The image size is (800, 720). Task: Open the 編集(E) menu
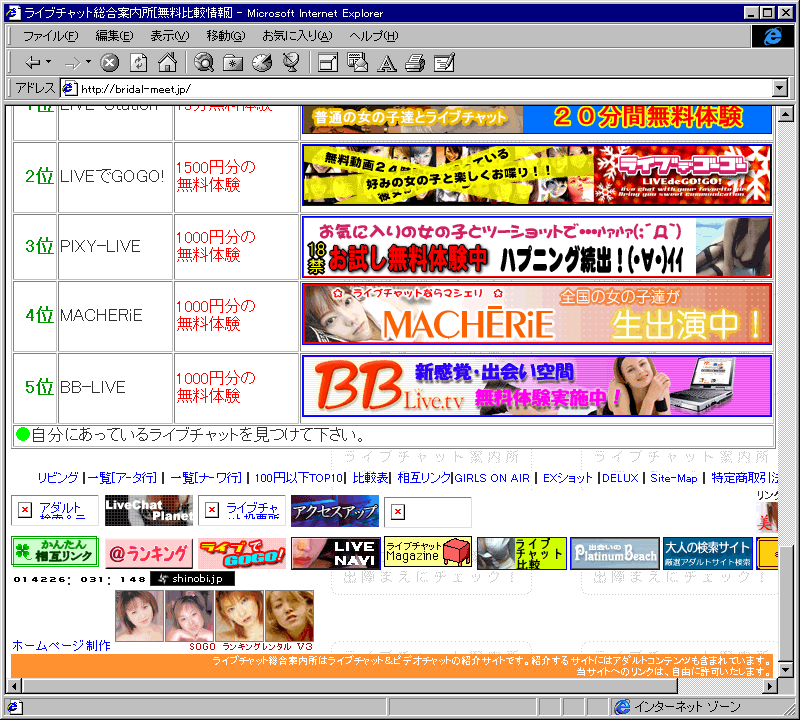click(114, 36)
